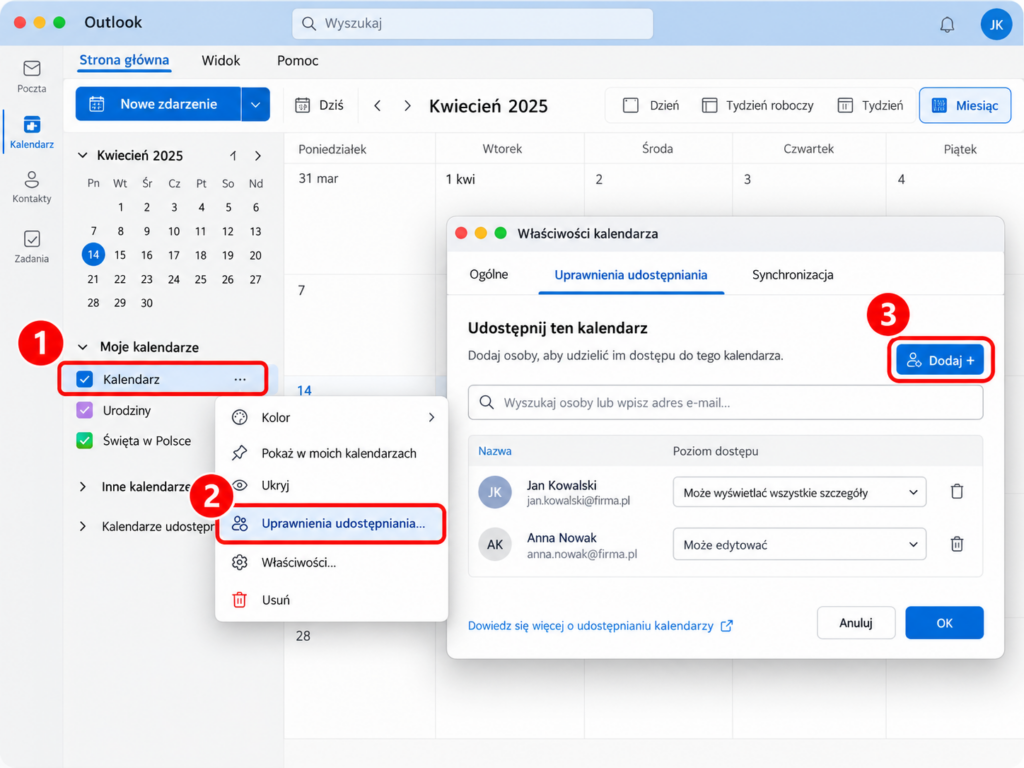This screenshot has width=1024, height=768.
Task: Click Jan Kowalski's JK avatar
Action: pos(494,492)
